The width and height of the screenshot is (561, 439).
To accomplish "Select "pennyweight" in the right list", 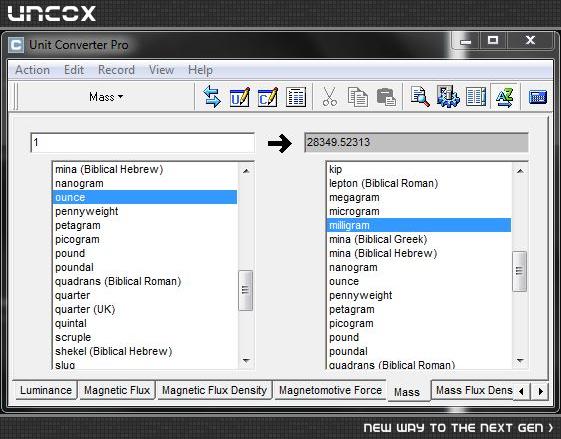I will pos(419,295).
